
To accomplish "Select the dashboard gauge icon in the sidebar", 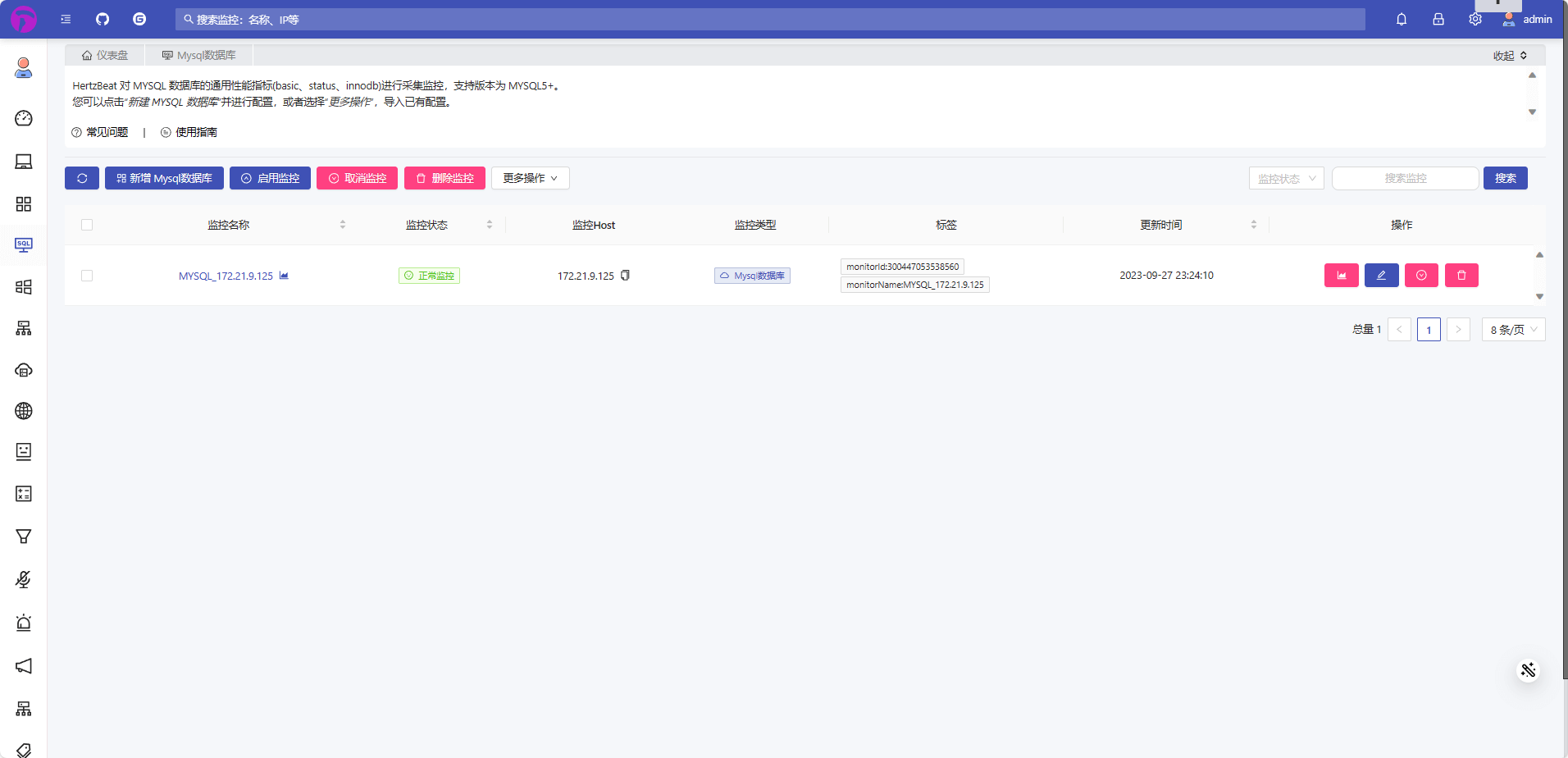I will [x=23, y=119].
